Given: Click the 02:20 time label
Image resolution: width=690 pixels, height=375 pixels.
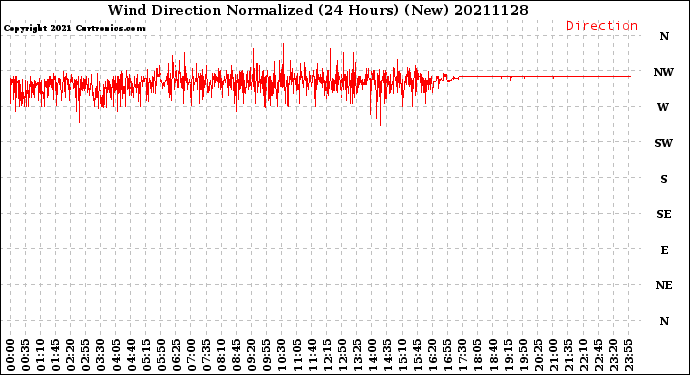Looking at the screenshot, I should 71,355.
